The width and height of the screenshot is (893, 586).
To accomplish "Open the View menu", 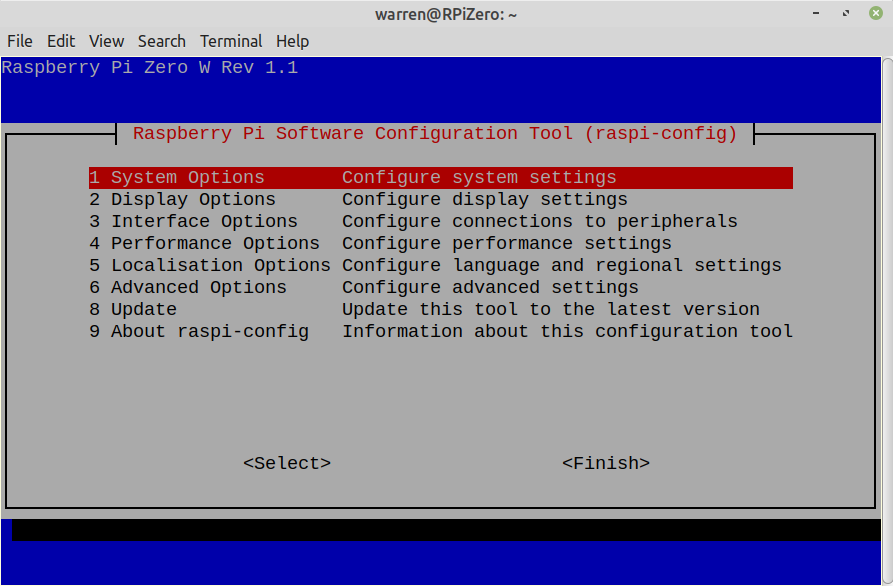I will tap(106, 41).
